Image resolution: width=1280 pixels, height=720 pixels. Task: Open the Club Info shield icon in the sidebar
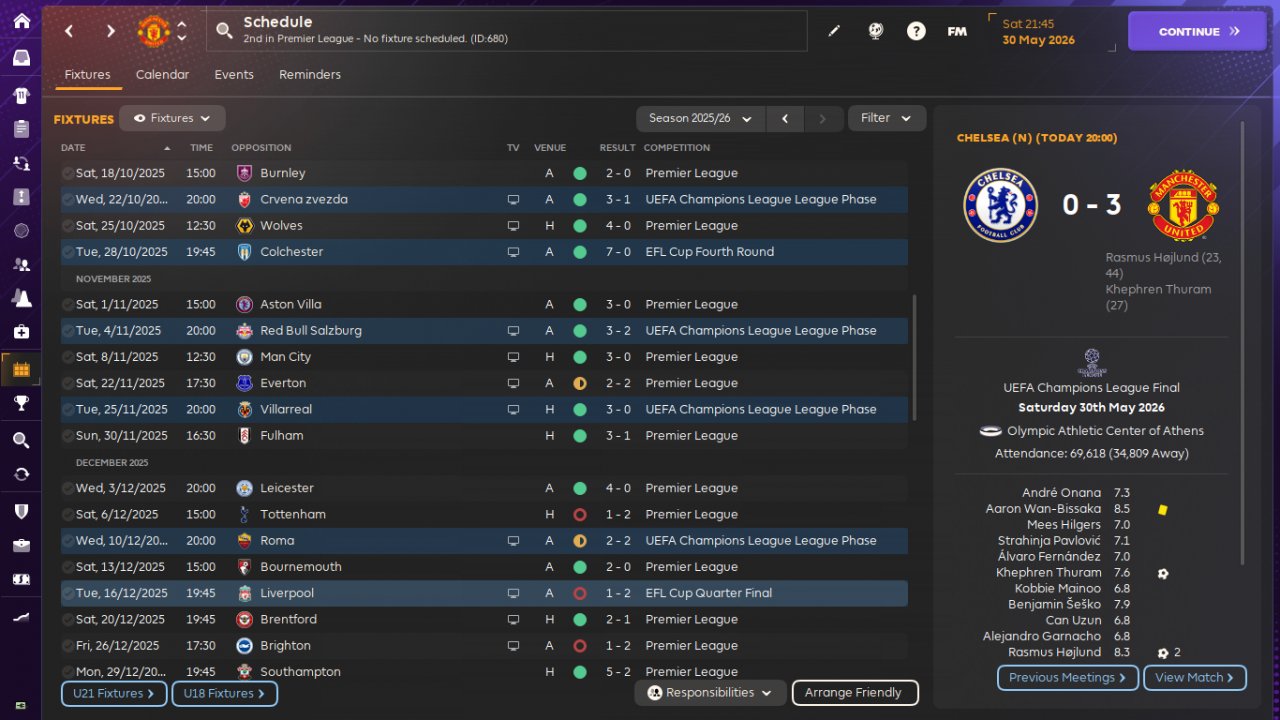21,511
